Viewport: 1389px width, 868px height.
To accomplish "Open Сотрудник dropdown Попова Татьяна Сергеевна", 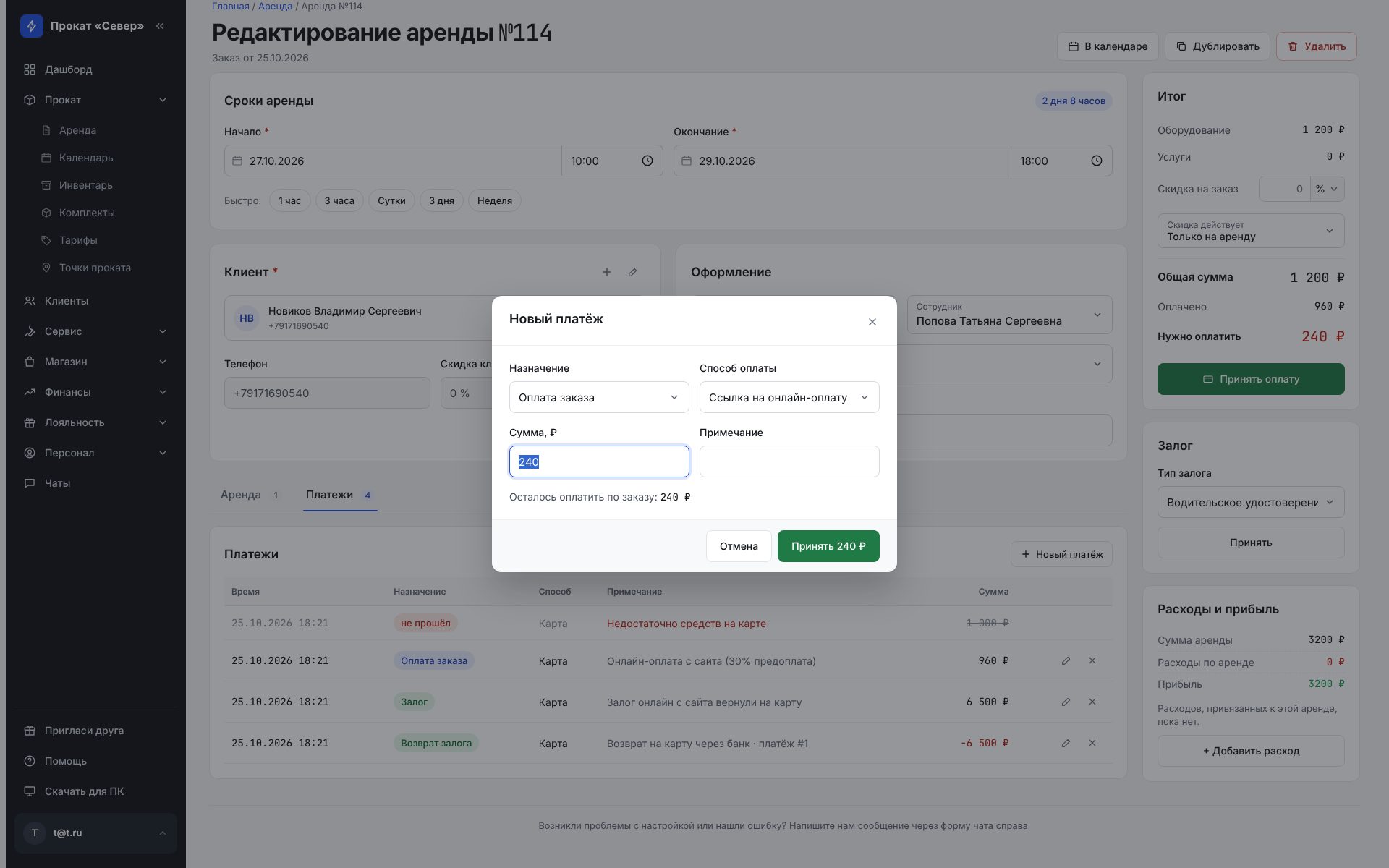I will click(x=1009, y=315).
